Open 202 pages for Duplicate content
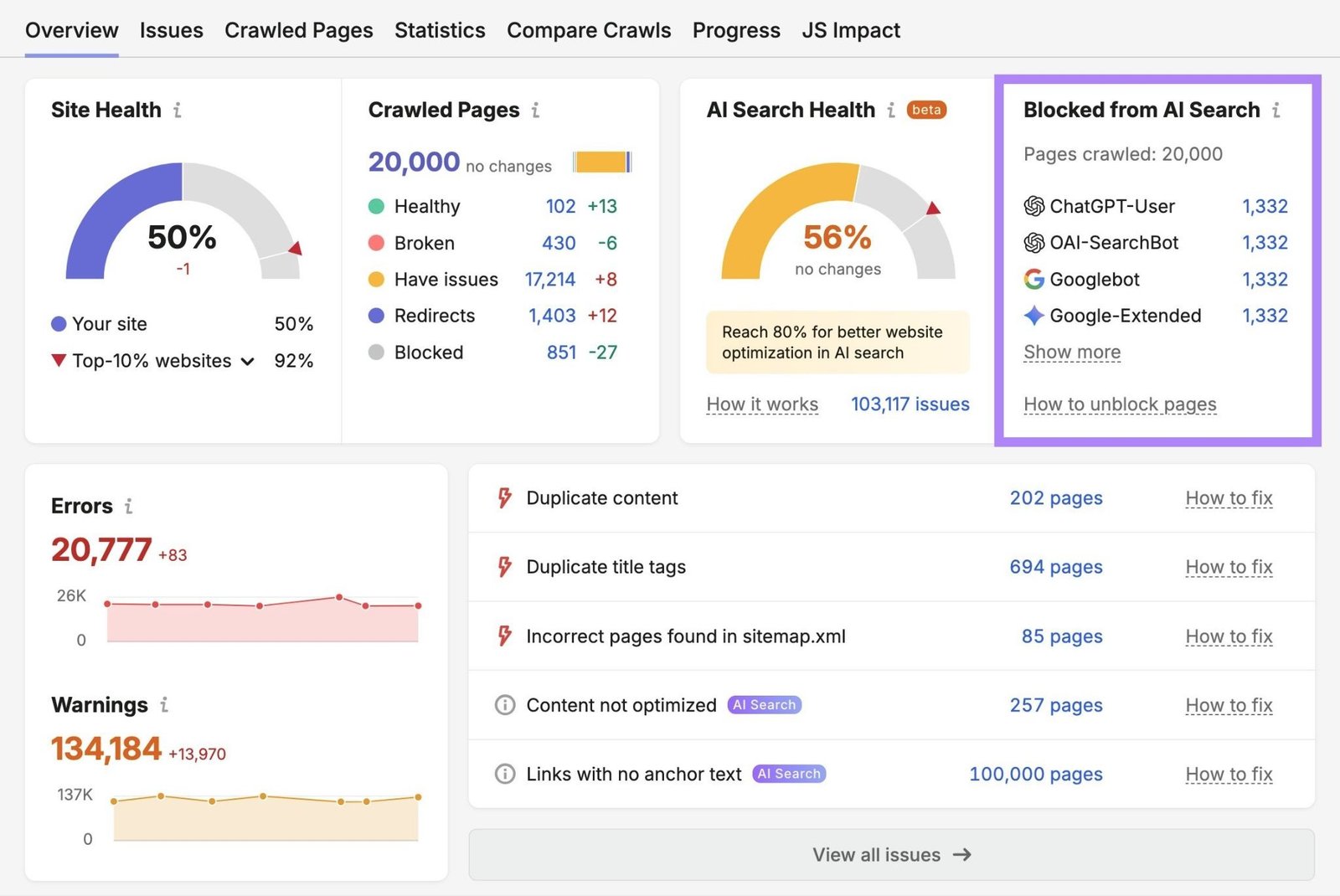This screenshot has width=1340, height=896. coord(1056,498)
